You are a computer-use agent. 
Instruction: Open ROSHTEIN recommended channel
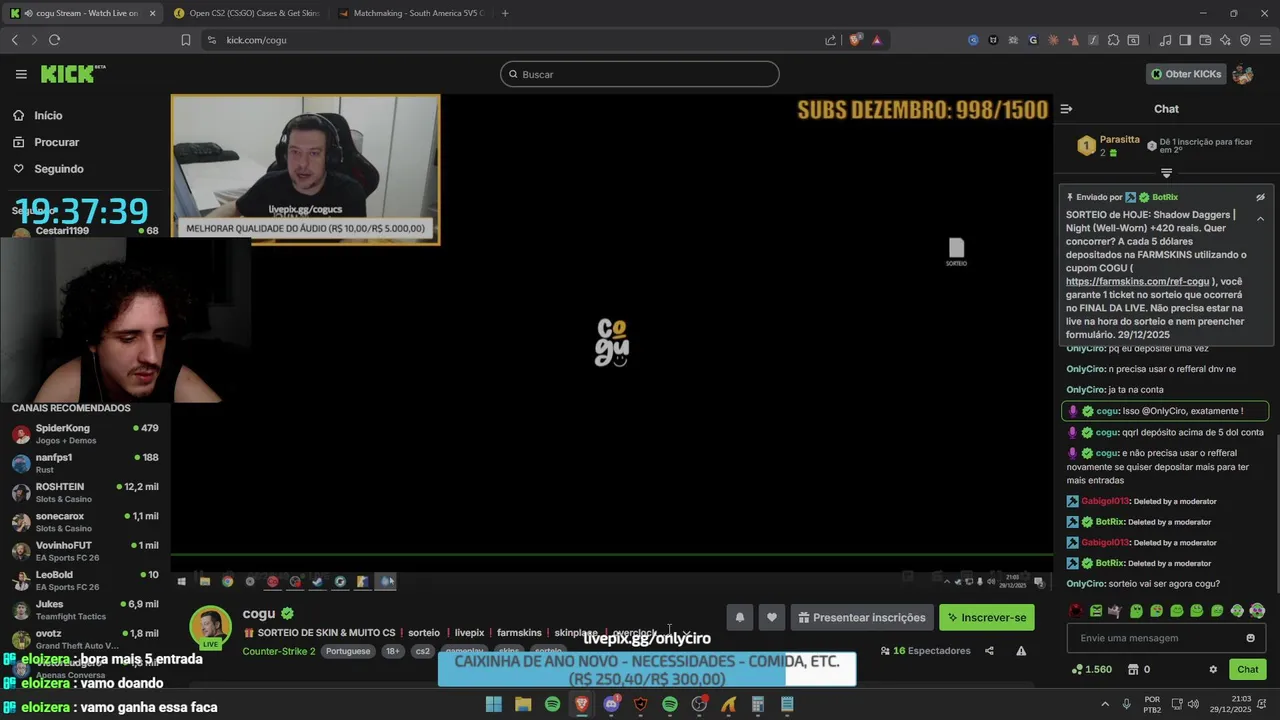pos(85,492)
